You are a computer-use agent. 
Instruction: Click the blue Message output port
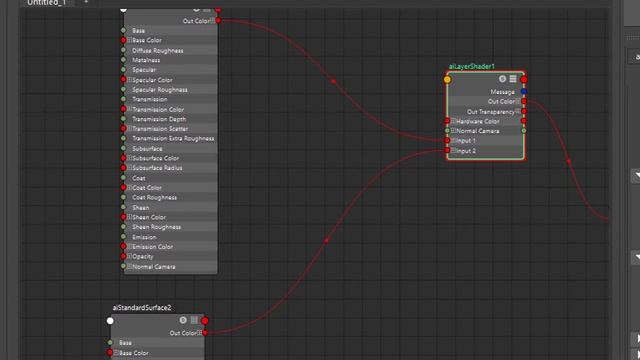(524, 91)
